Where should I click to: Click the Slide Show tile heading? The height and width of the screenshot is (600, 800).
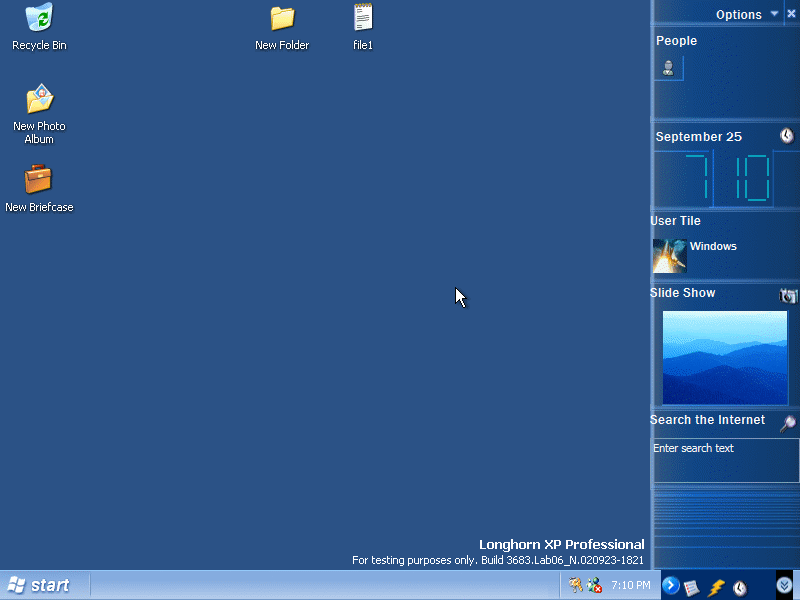(x=682, y=293)
